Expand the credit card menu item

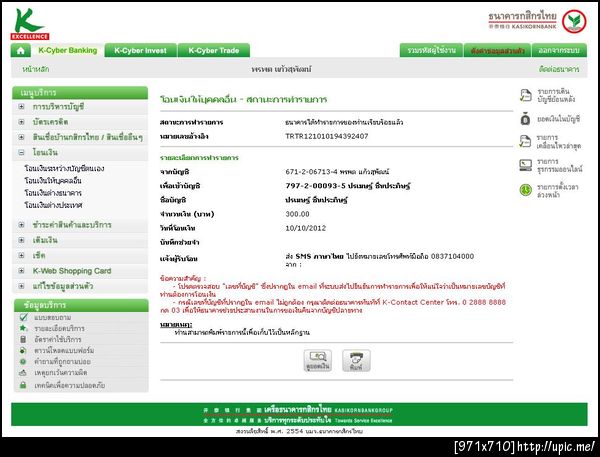point(21,122)
